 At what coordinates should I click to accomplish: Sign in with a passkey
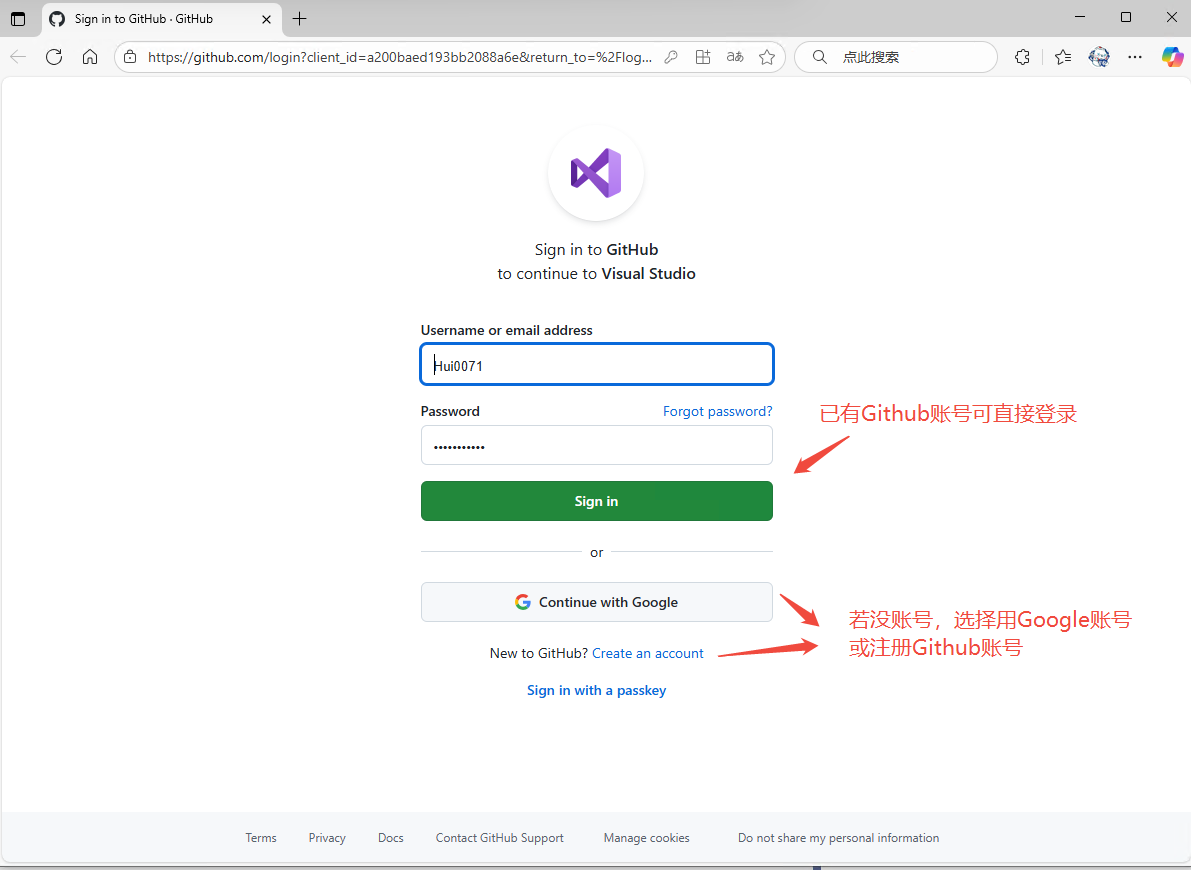(x=596, y=690)
